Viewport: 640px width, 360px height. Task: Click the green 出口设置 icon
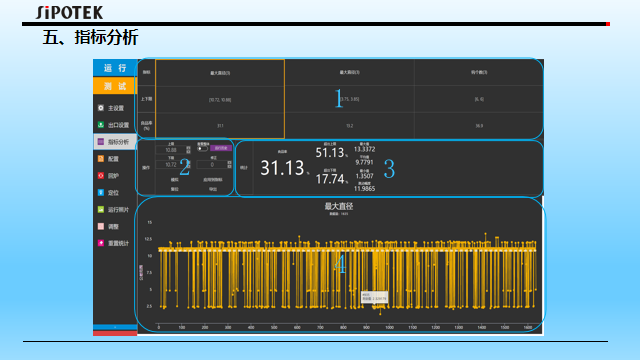click(101, 125)
